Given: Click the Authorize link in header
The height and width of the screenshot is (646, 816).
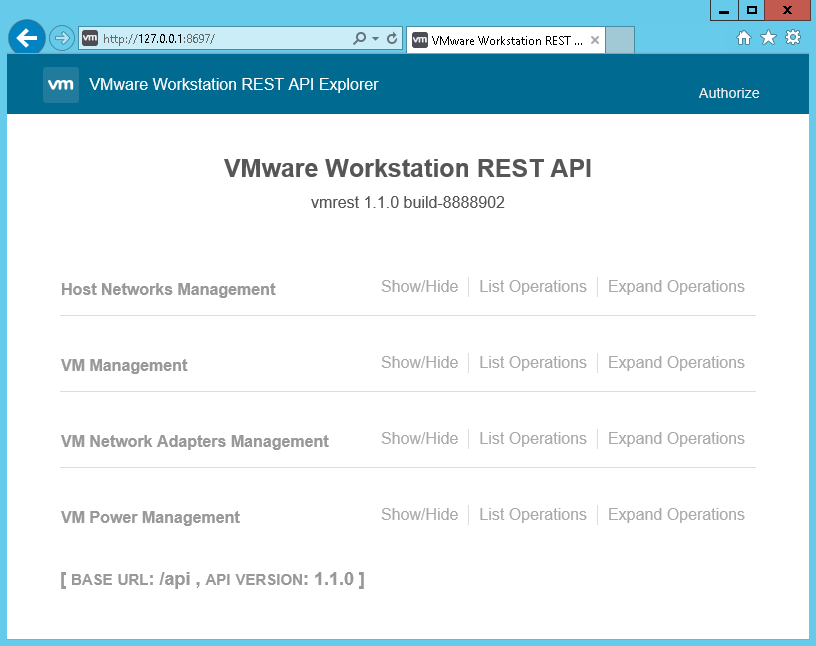Looking at the screenshot, I should [x=729, y=93].
